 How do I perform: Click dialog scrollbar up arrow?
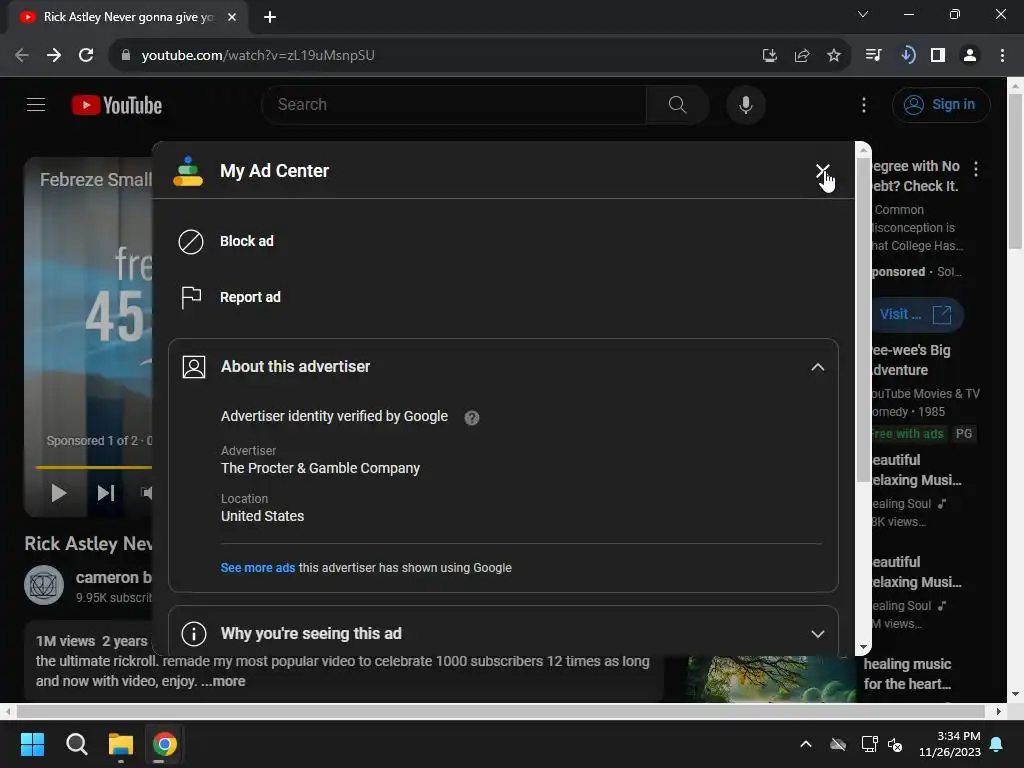pos(863,150)
